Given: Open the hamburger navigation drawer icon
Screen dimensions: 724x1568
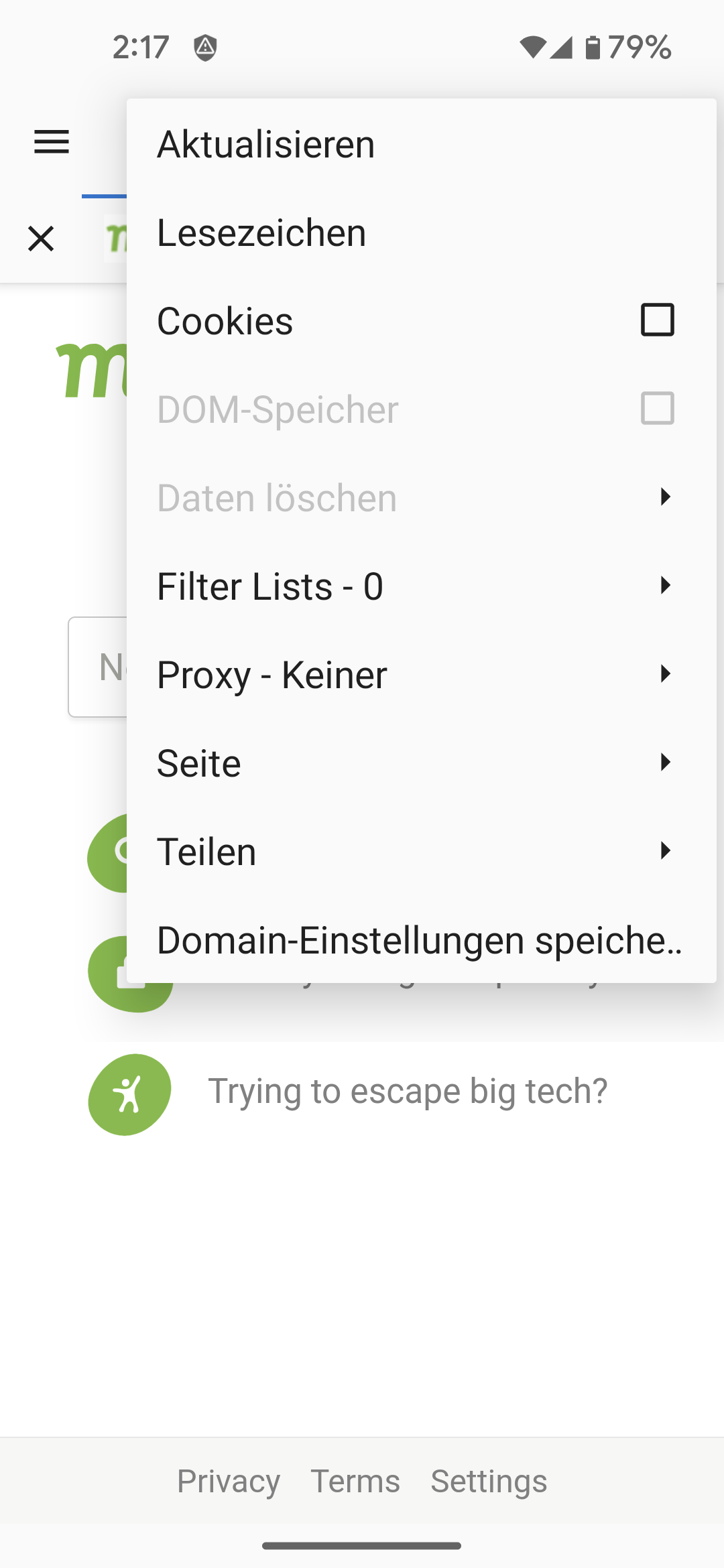Looking at the screenshot, I should point(52,142).
